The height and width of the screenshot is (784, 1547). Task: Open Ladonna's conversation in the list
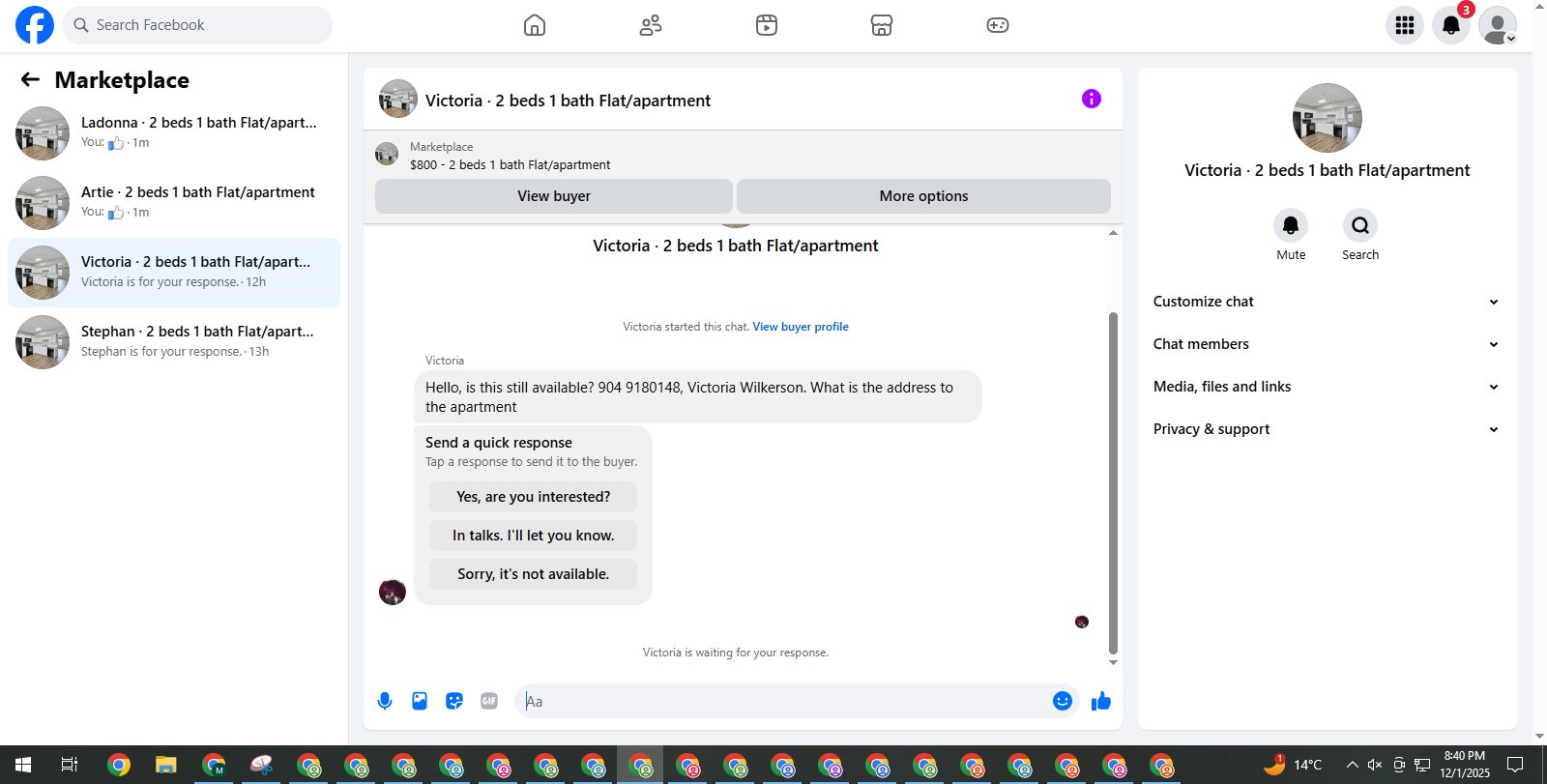[174, 133]
